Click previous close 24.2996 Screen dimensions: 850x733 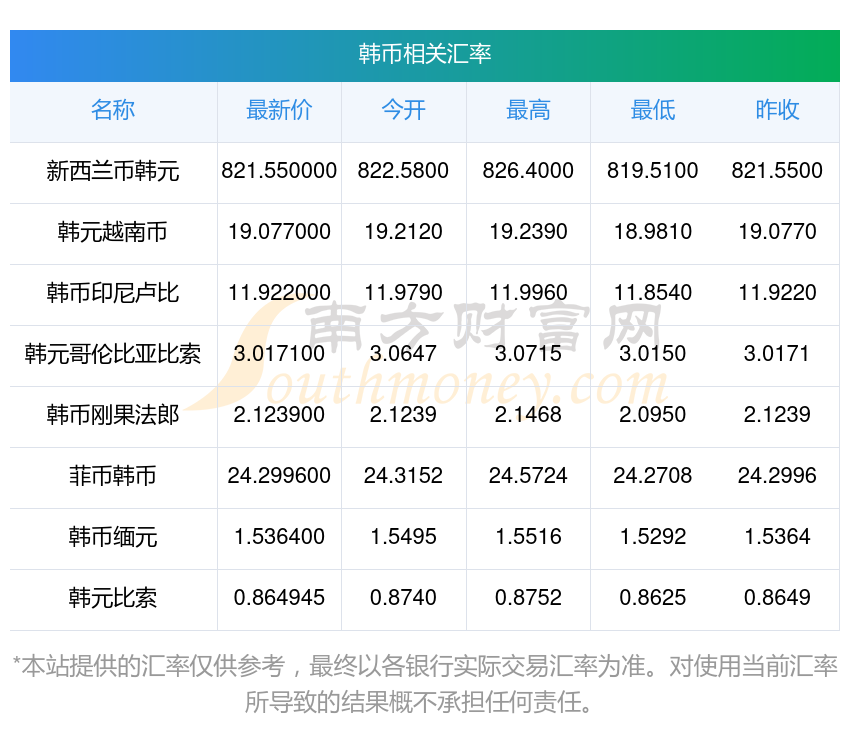777,476
